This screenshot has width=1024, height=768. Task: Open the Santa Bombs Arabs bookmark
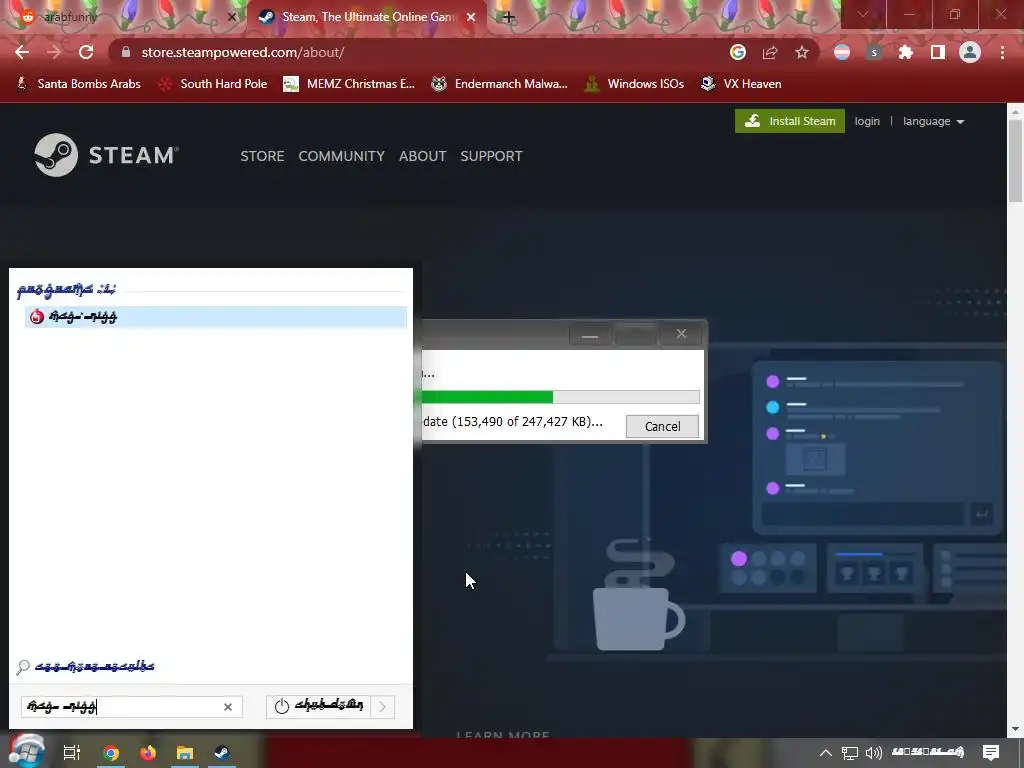click(78, 84)
